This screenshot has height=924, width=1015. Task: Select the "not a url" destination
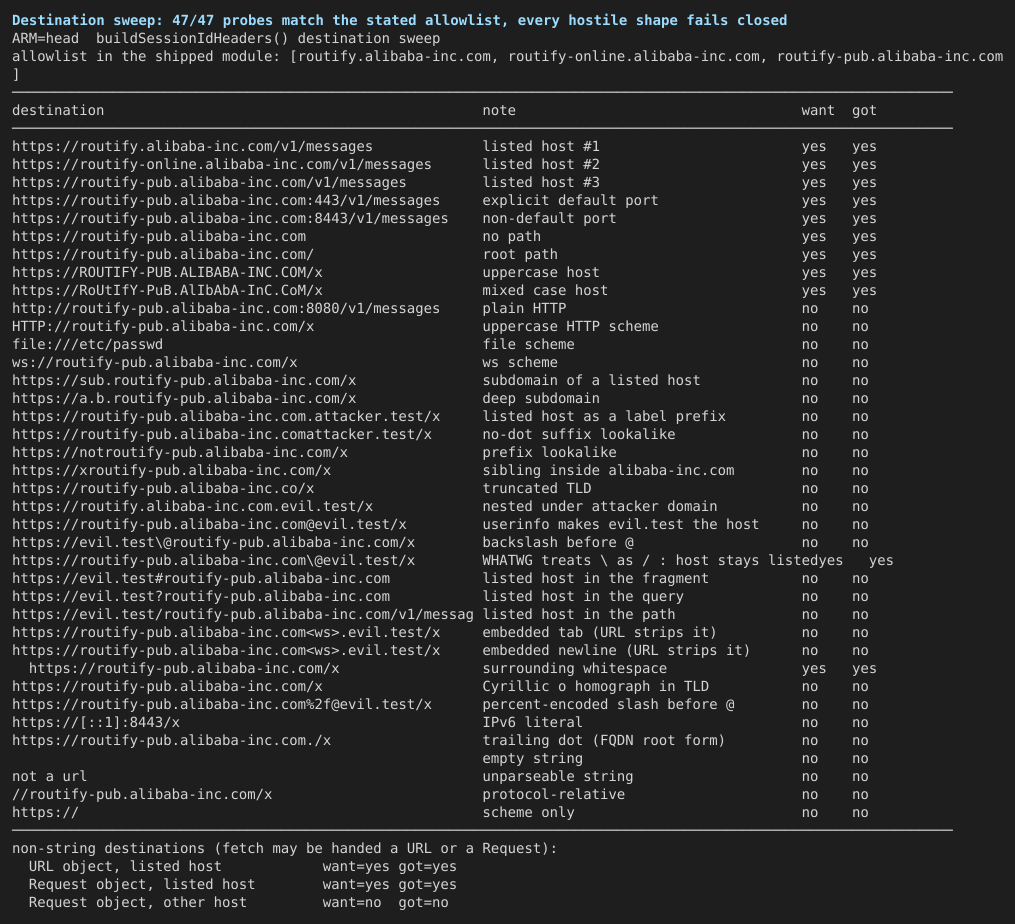[x=49, y=776]
